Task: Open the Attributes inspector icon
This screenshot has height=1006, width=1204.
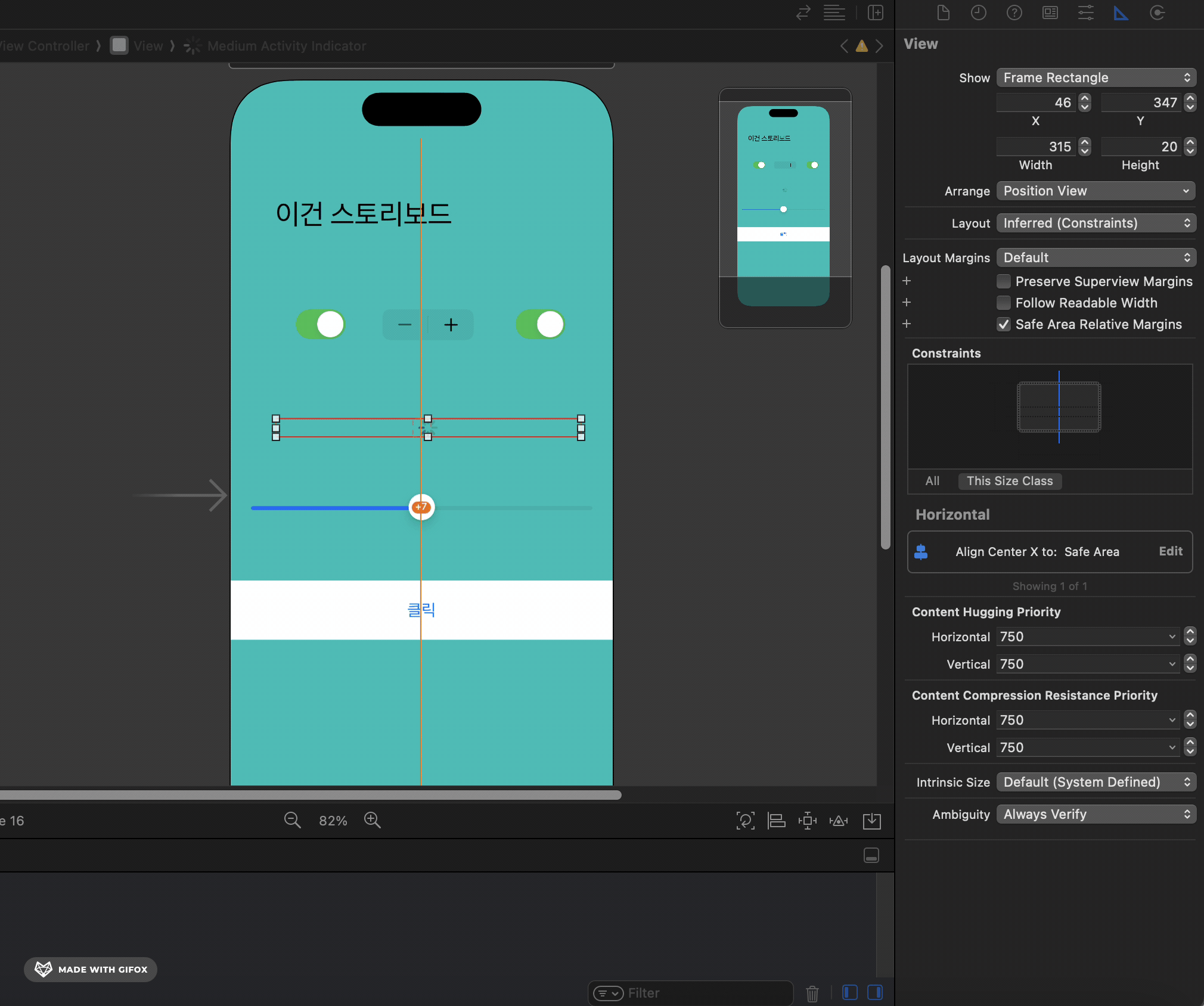Action: click(1085, 13)
